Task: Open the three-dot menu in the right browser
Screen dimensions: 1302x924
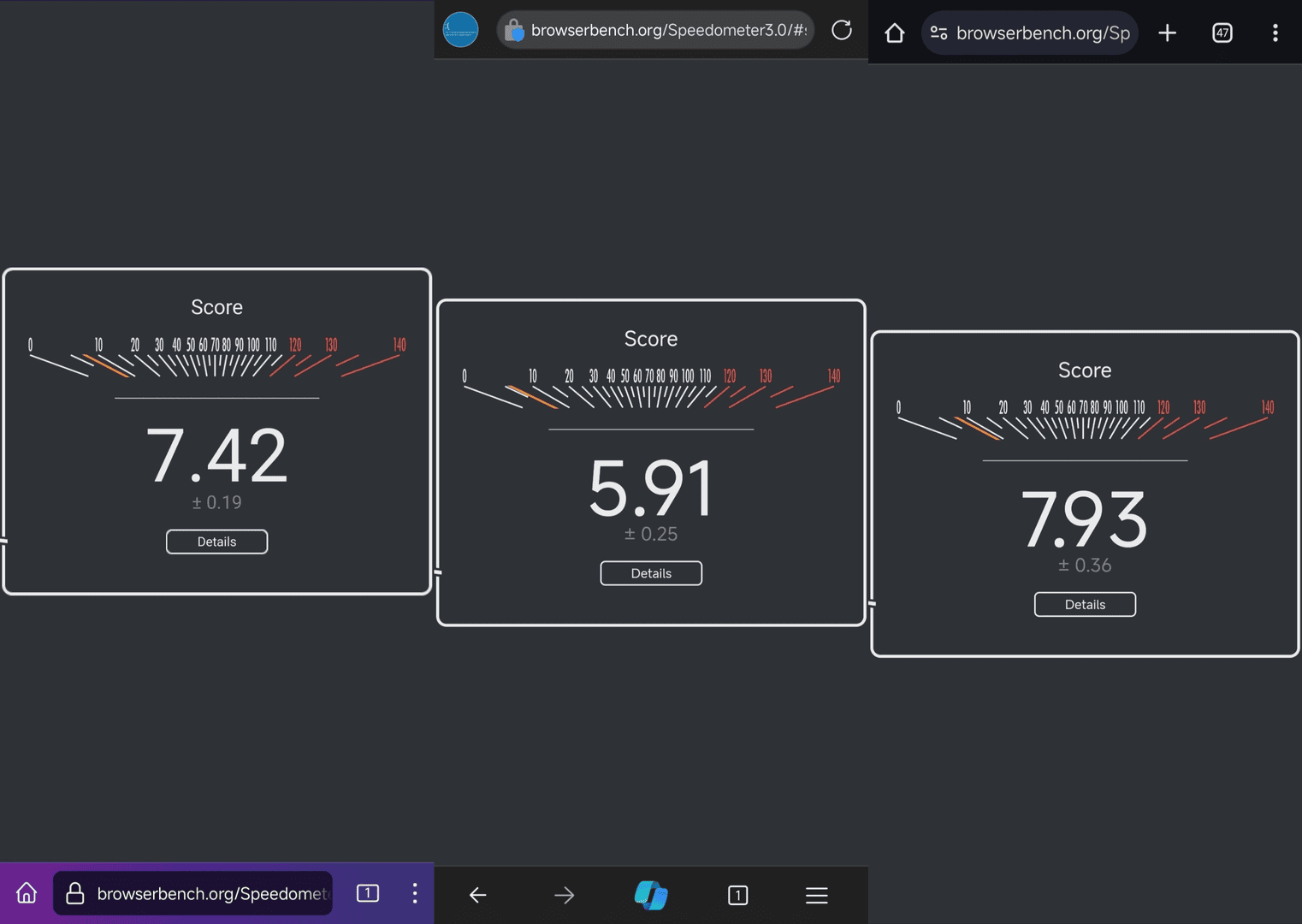Action: 1275,33
